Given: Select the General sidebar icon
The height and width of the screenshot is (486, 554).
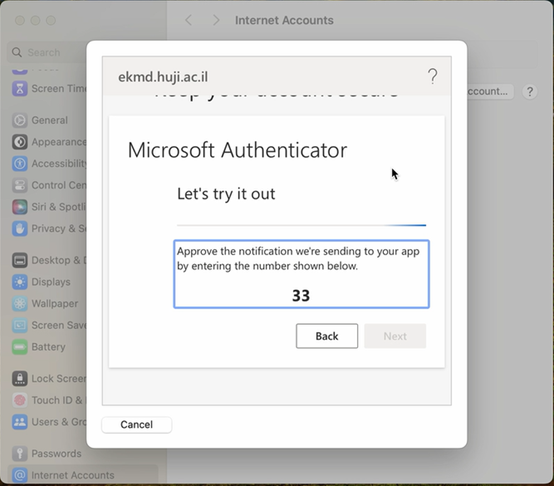Looking at the screenshot, I should coord(20,120).
